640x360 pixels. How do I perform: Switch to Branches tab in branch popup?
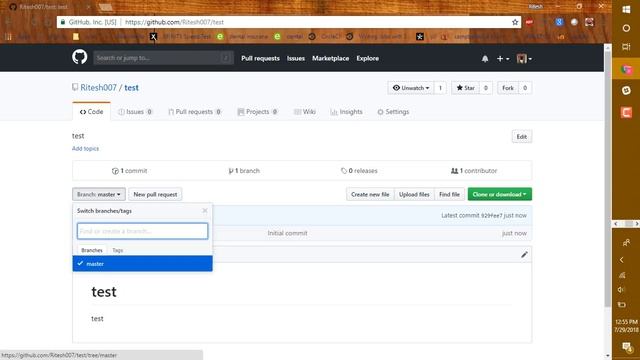[92, 250]
